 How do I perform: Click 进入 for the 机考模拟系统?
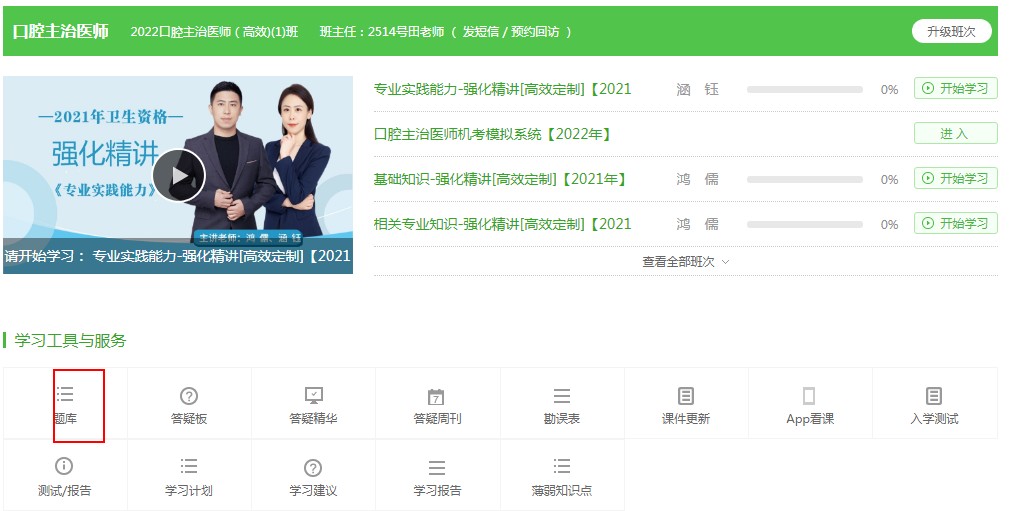[x=955, y=133]
